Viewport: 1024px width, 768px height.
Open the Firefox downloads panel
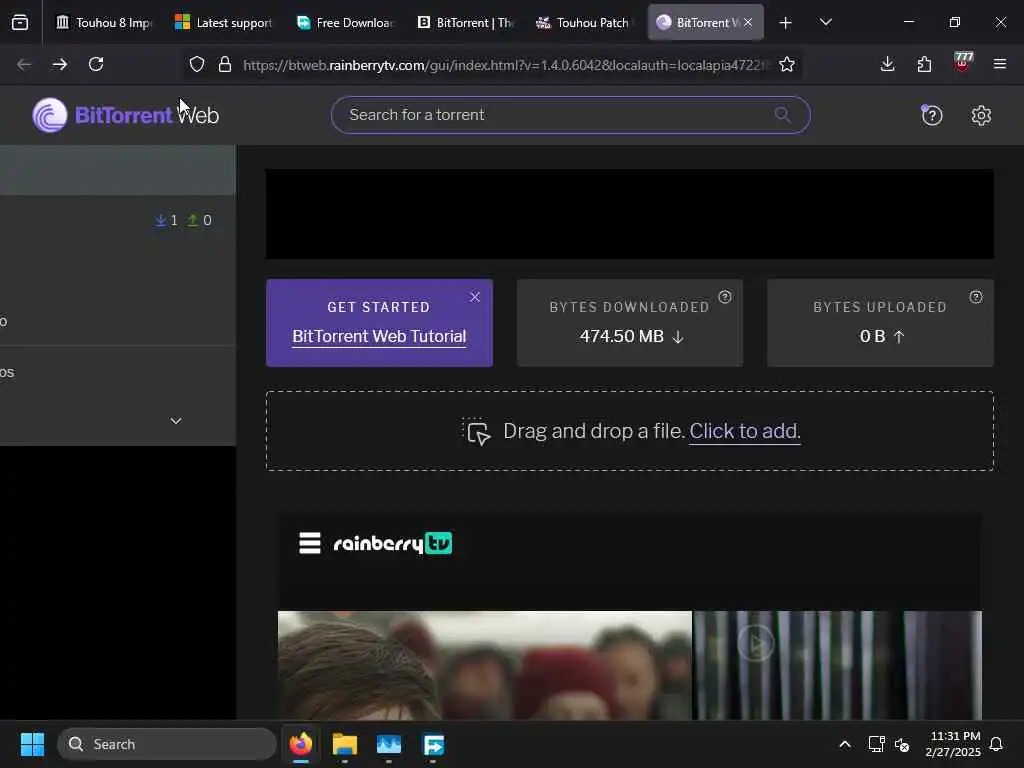click(887, 64)
